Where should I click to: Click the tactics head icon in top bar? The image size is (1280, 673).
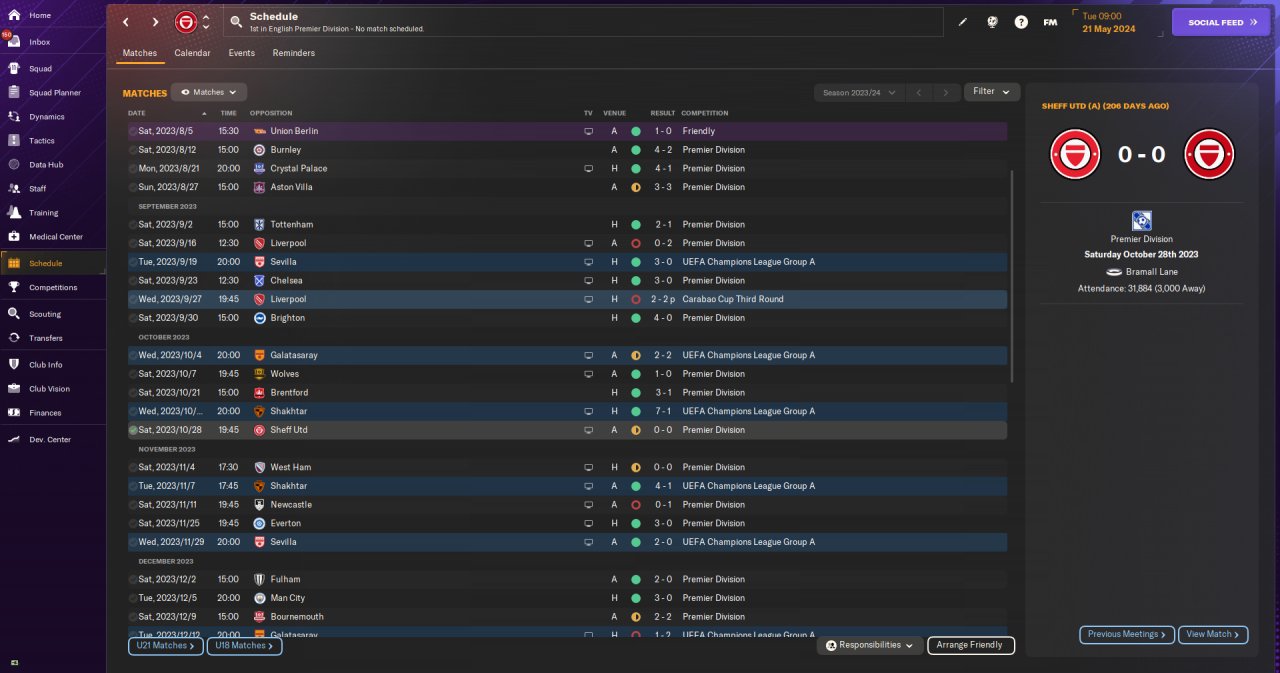coord(992,22)
